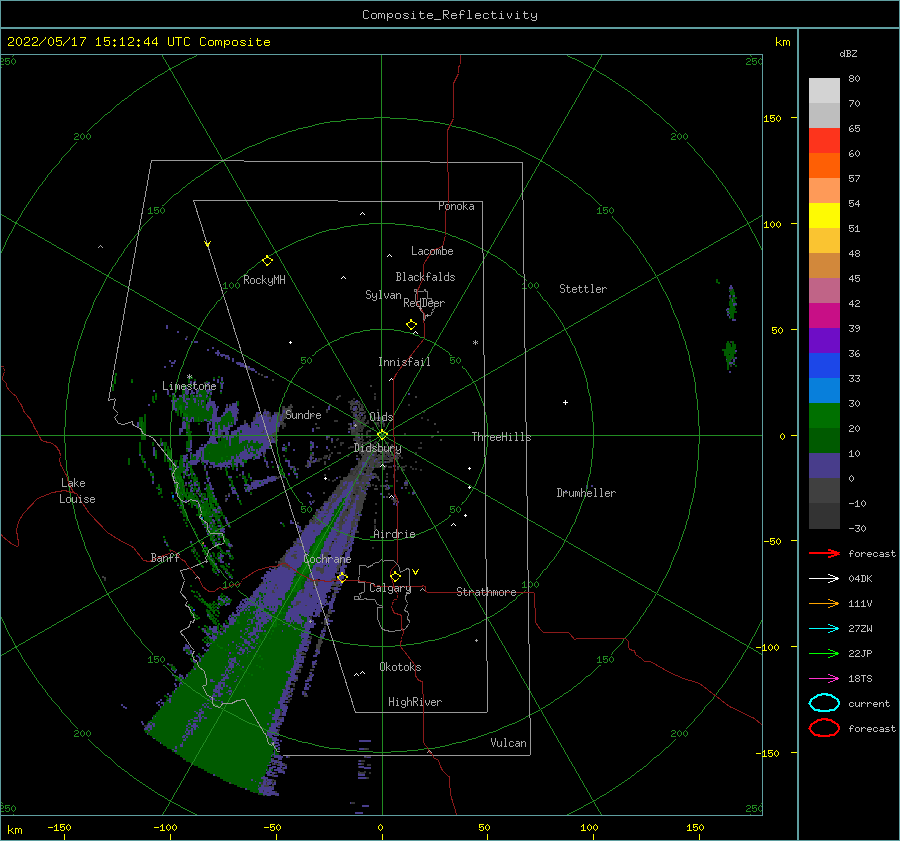Click the Banff label
The image size is (900, 841).
pyautogui.click(x=165, y=557)
